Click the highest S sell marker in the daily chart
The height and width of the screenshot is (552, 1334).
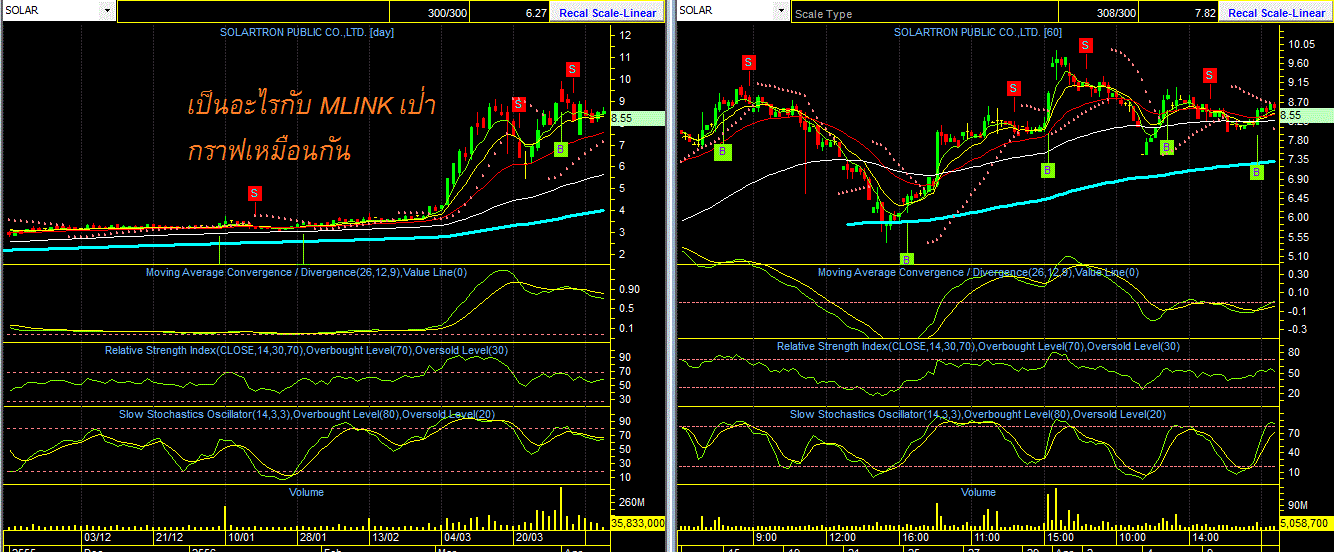click(x=573, y=69)
